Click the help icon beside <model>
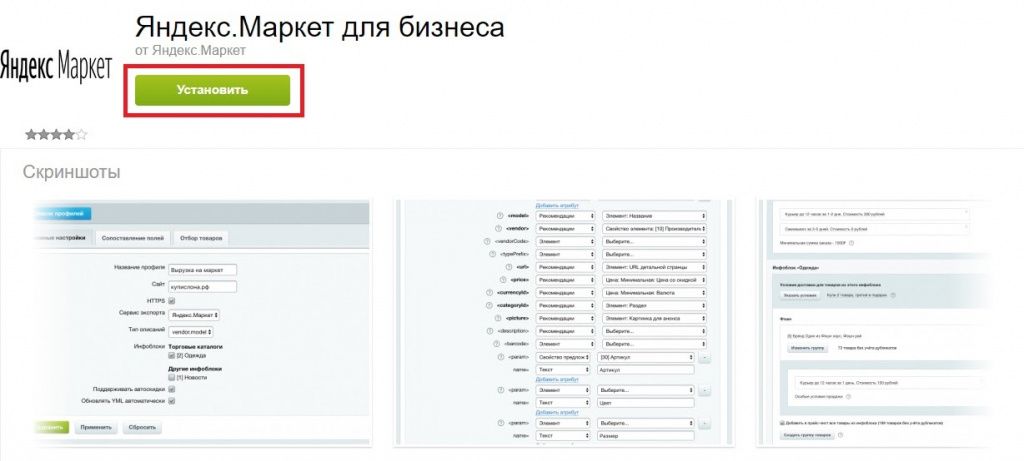The width and height of the screenshot is (1024, 461). pyautogui.click(x=498, y=215)
